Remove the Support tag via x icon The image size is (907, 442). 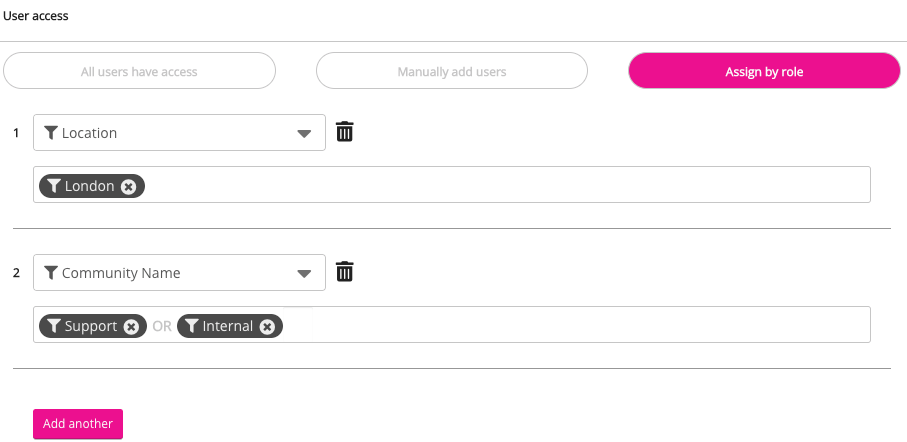131,326
